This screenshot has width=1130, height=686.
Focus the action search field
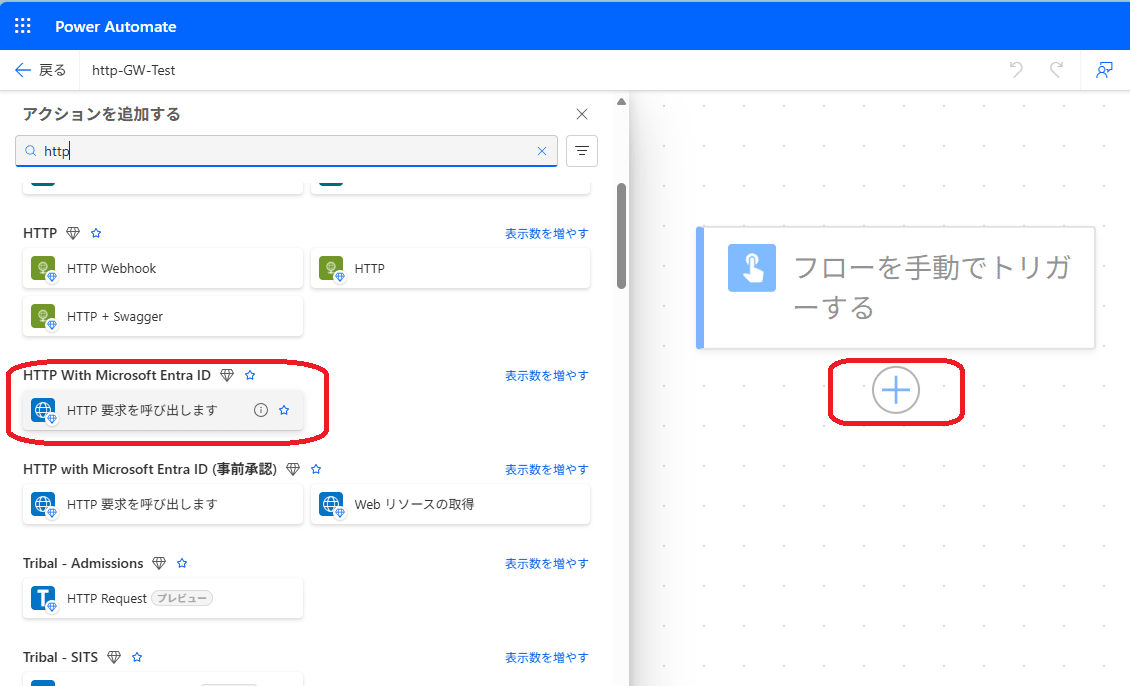coord(286,151)
